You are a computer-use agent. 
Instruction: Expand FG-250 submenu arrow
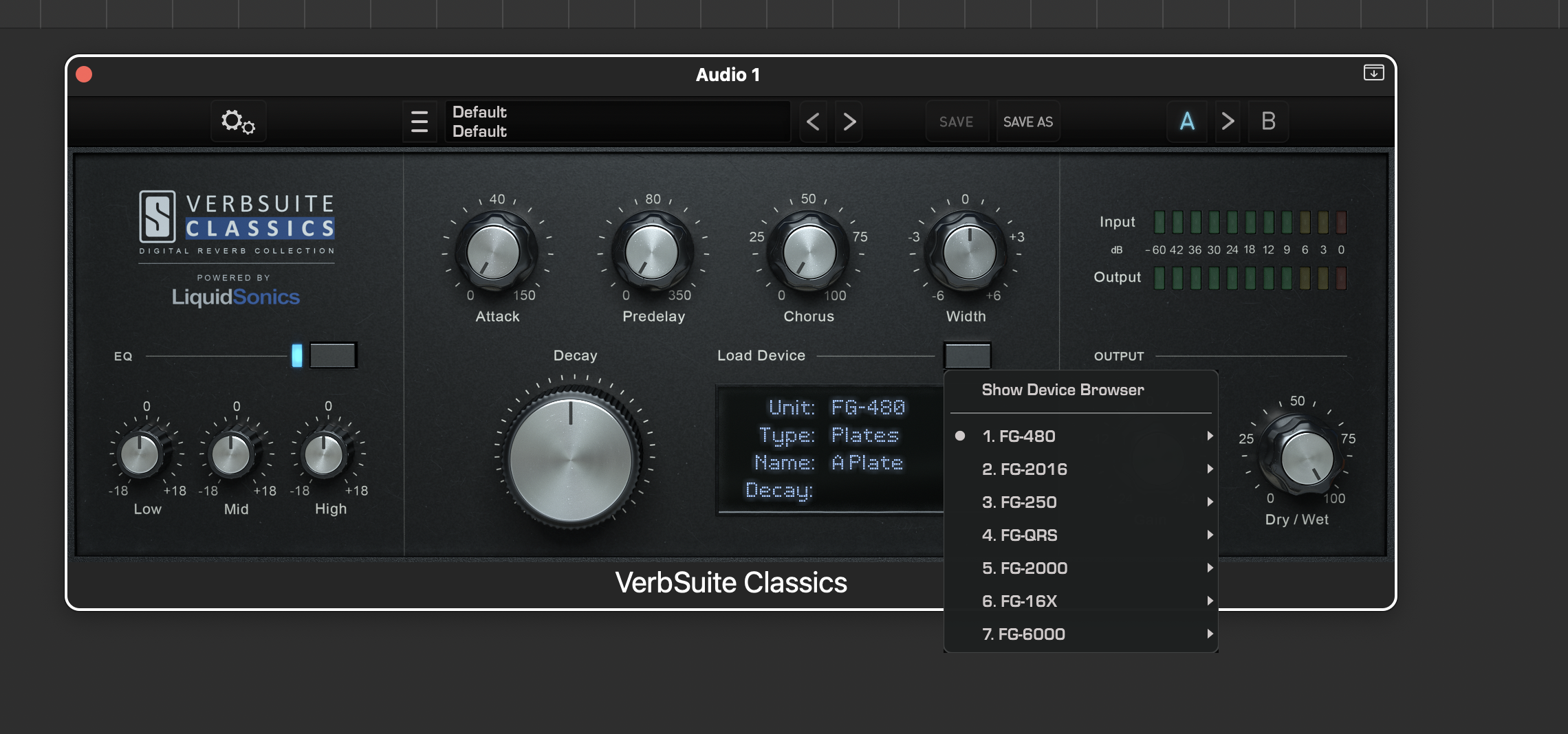click(x=1210, y=502)
